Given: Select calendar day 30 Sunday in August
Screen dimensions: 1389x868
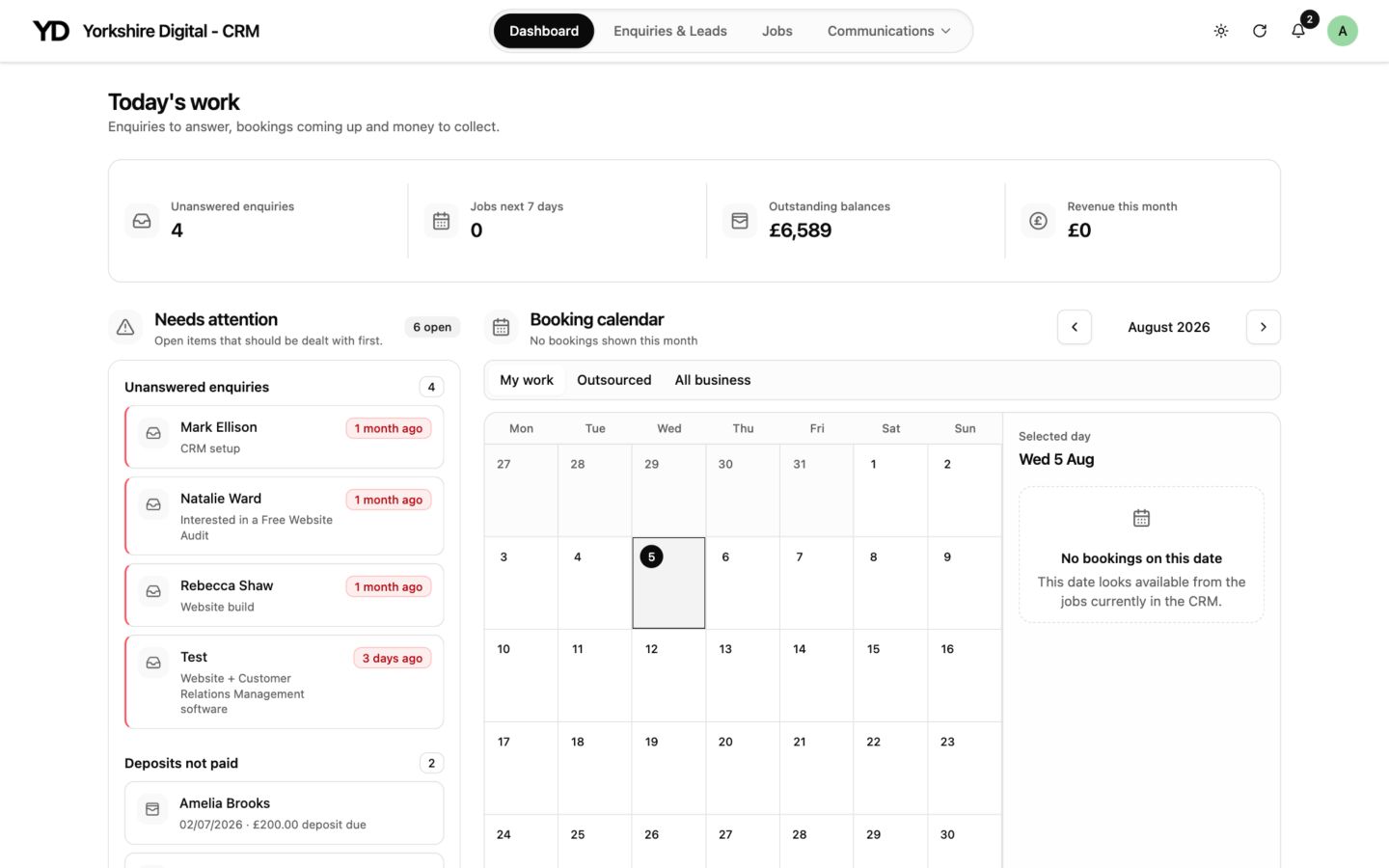Looking at the screenshot, I should click(965, 842).
